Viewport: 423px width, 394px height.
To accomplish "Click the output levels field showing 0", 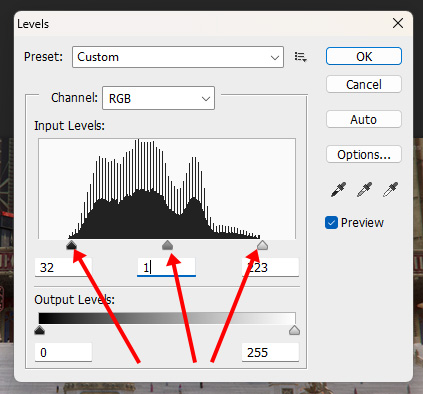I will (63, 352).
